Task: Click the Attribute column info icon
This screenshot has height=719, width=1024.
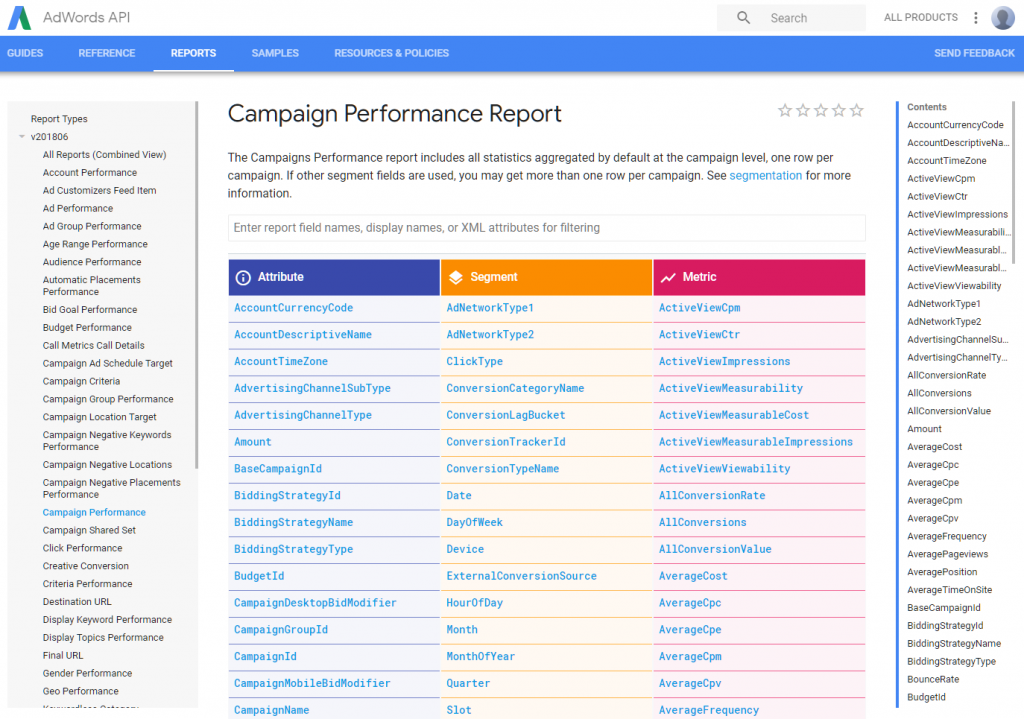Action: coord(243,278)
